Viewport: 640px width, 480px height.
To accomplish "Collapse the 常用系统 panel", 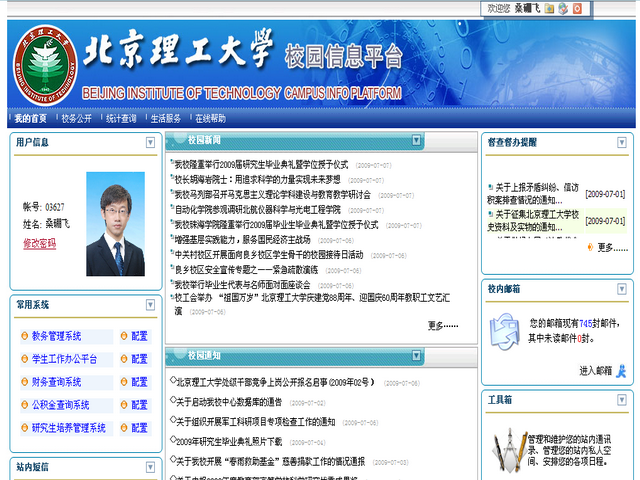I will [x=151, y=304].
